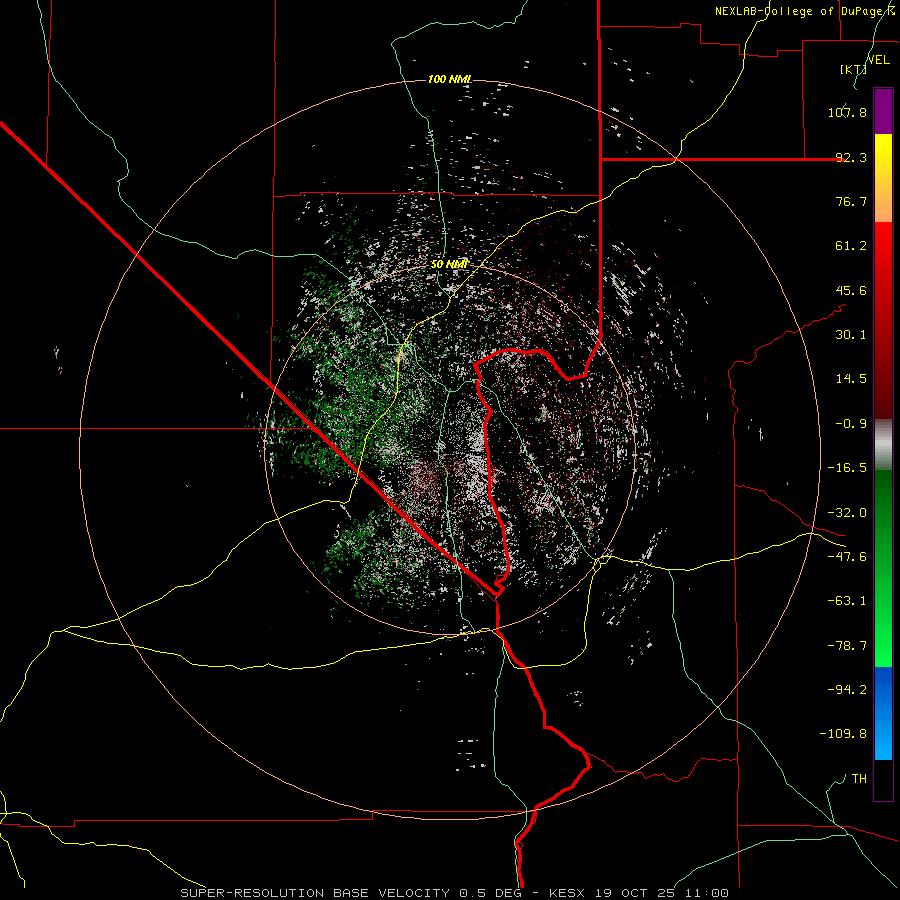Image resolution: width=900 pixels, height=900 pixels.
Task: Select the -47.6 velocity scale value
Action: tap(847, 557)
